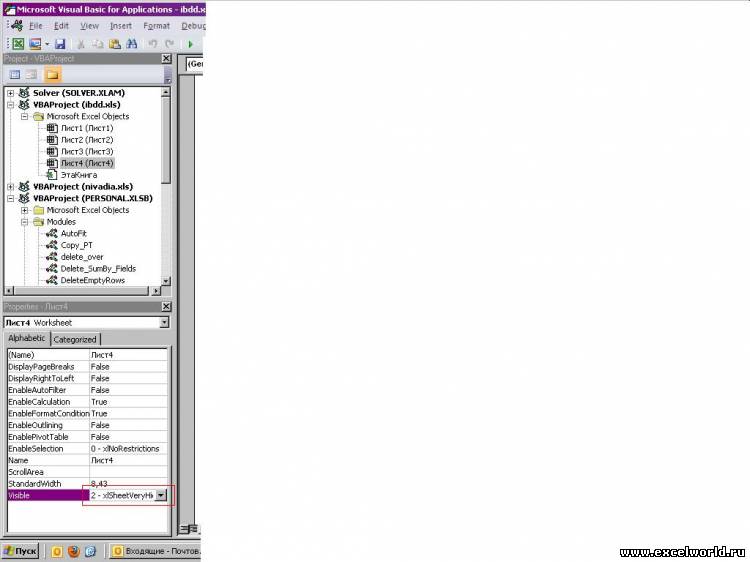Open the Format menu

pos(156,26)
